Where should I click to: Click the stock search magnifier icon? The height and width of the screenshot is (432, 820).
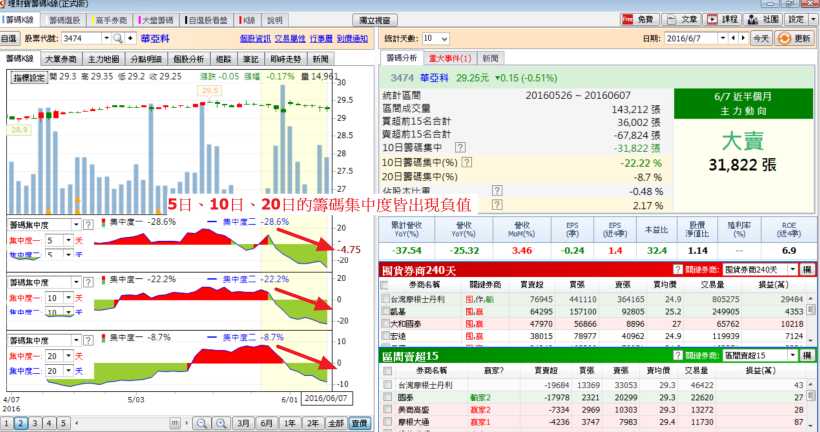point(118,38)
